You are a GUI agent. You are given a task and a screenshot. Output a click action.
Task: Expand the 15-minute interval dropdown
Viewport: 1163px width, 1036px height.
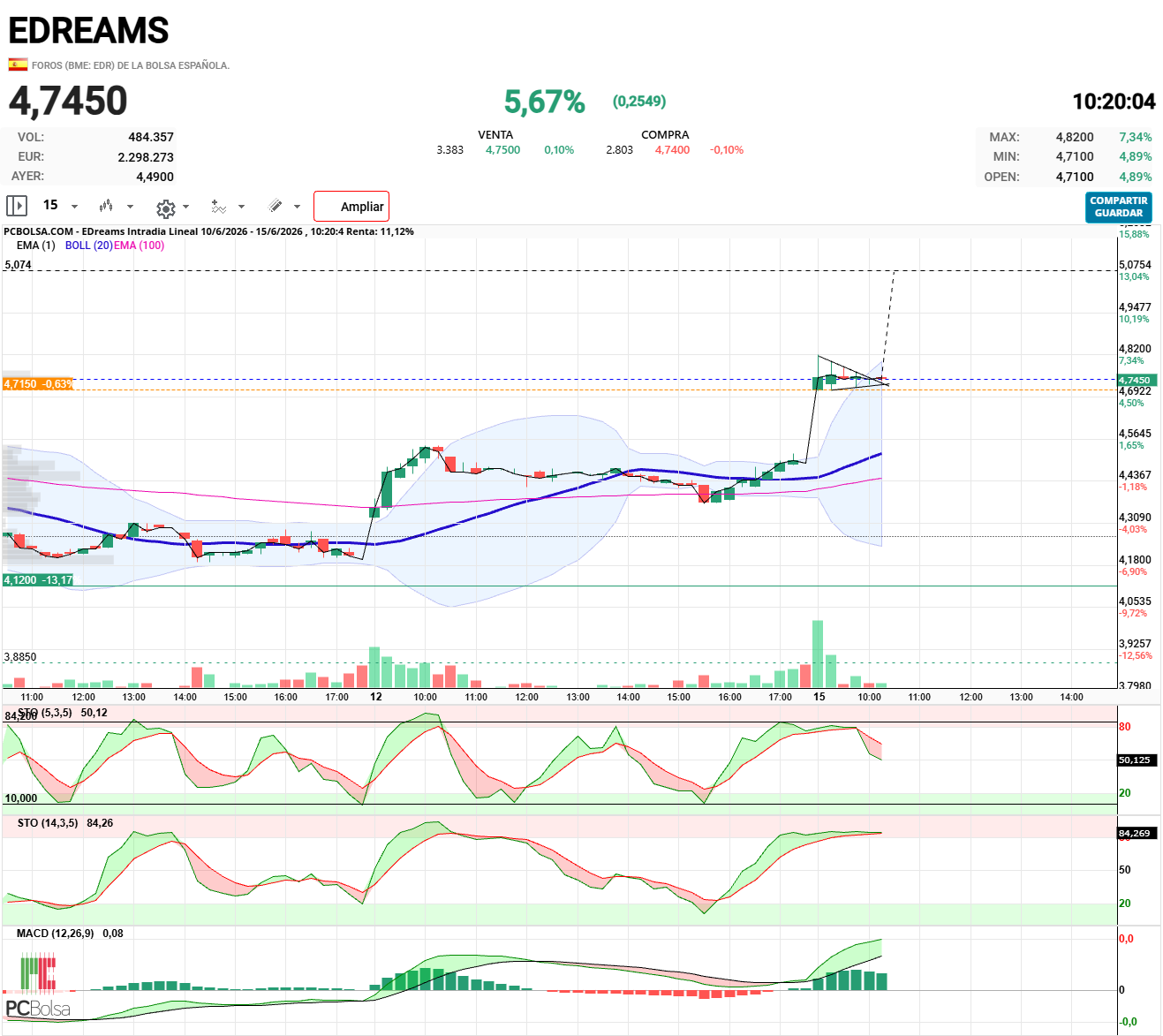pyautogui.click(x=74, y=207)
